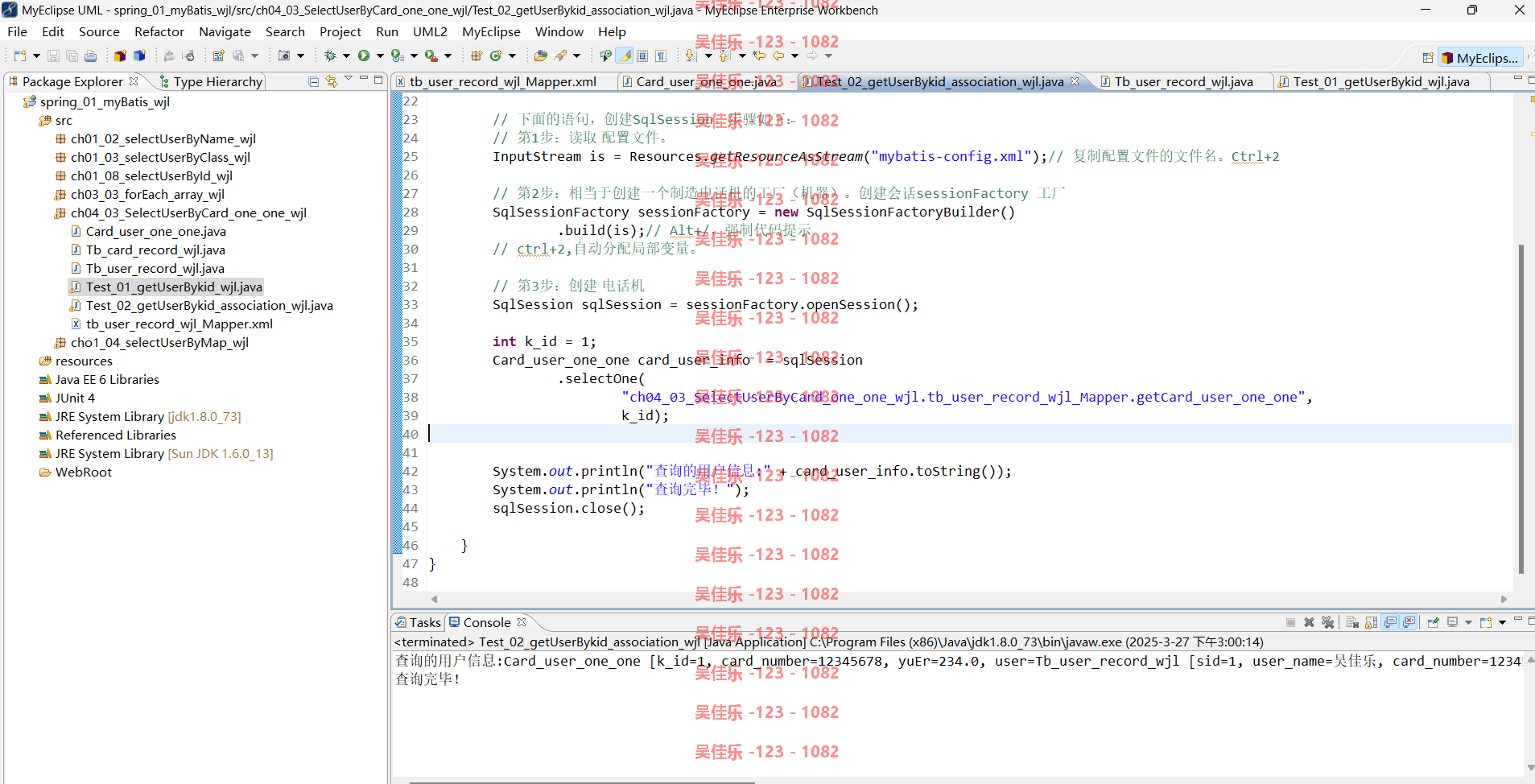Screen dimensions: 1535x784
Task: Collapse All in the Package Explorer
Action: (314, 81)
